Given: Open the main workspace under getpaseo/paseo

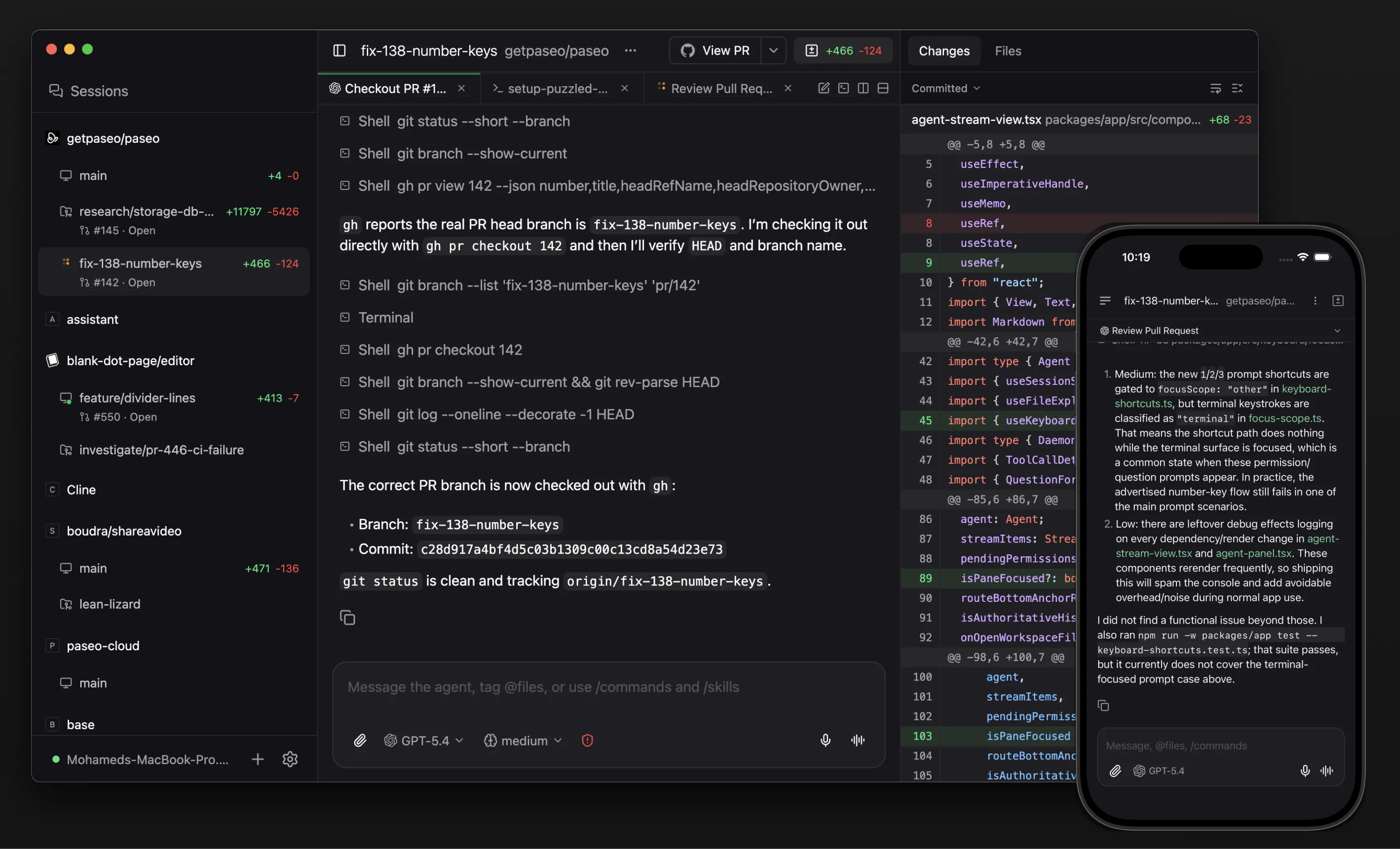Looking at the screenshot, I should click(174, 175).
